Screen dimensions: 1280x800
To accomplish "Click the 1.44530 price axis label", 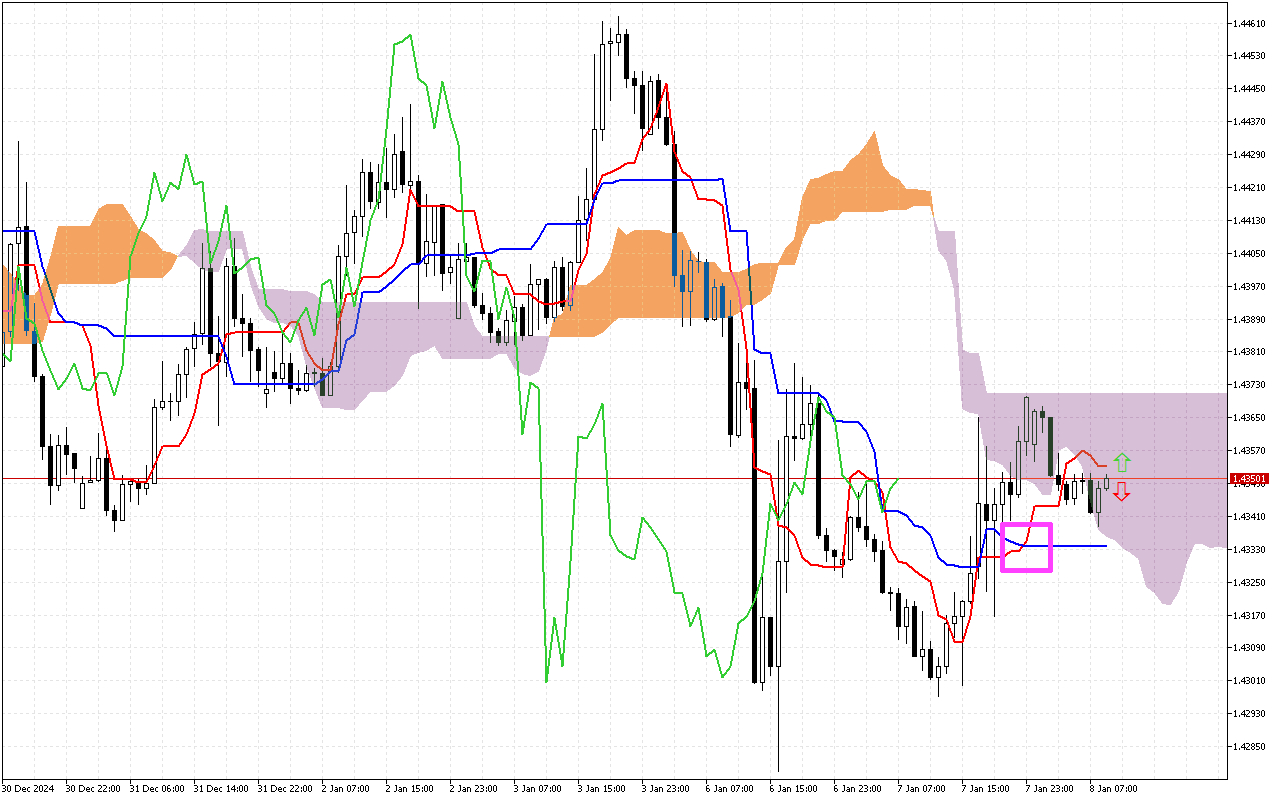I will coord(1250,56).
